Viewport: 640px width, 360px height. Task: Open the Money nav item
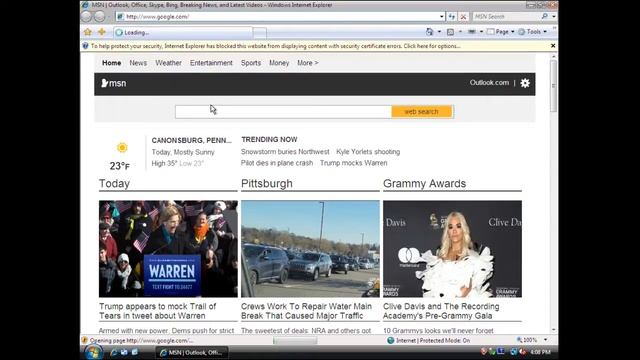pyautogui.click(x=279, y=63)
